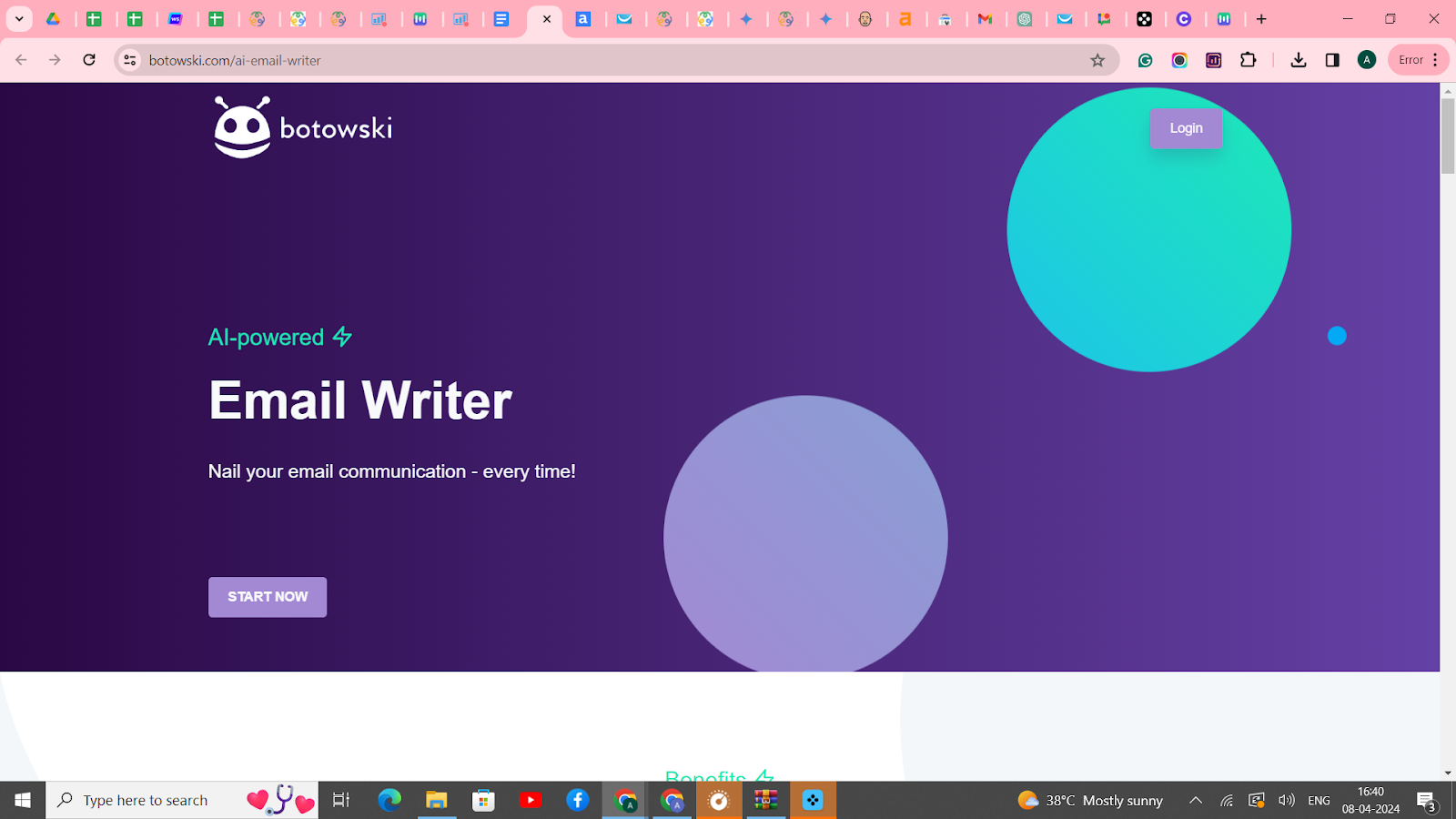The image size is (1456, 819).
Task: Click the vertical page scrollbar thumb
Action: point(1448,136)
